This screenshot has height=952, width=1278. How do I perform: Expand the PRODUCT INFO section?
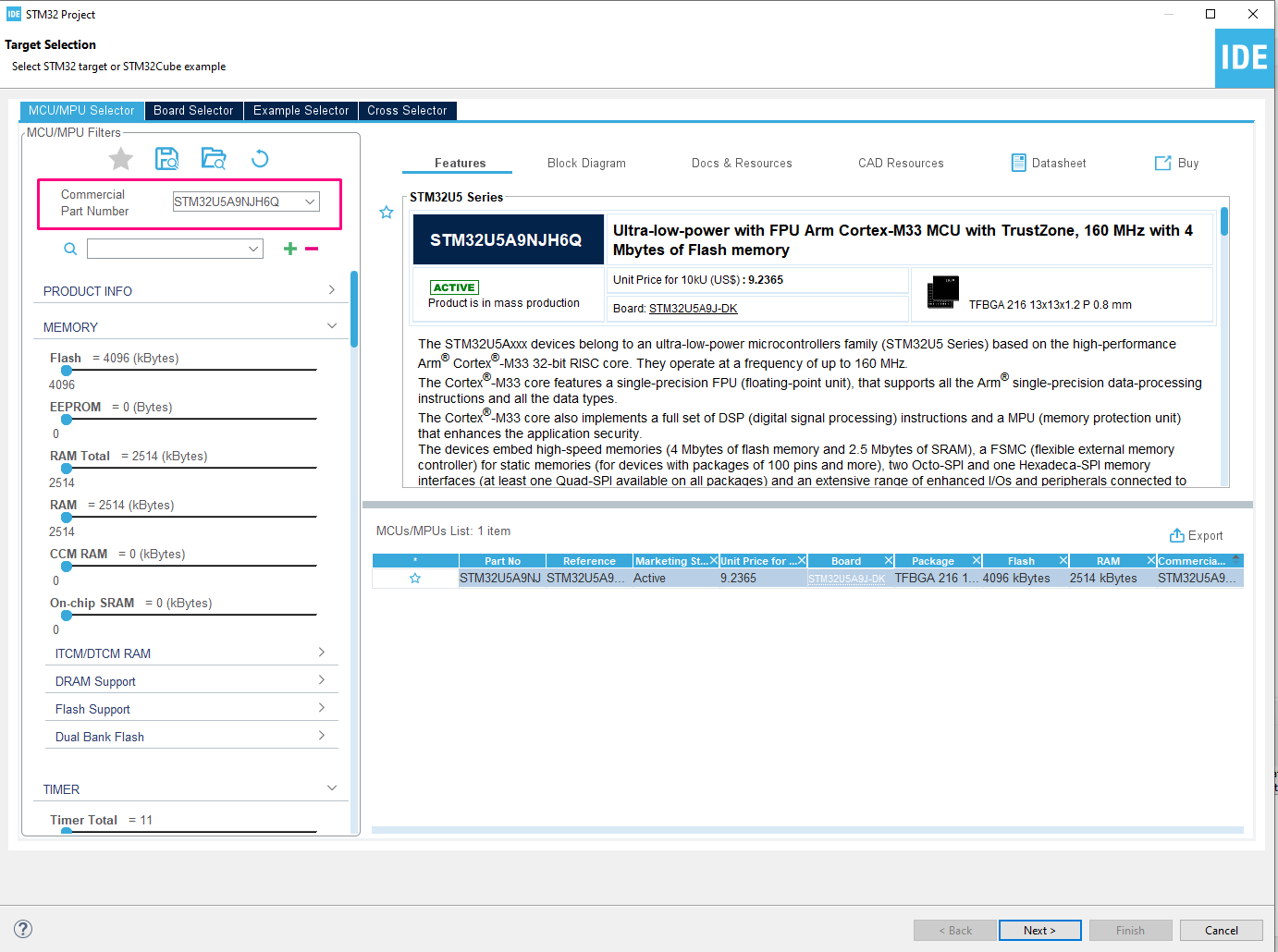(330, 289)
